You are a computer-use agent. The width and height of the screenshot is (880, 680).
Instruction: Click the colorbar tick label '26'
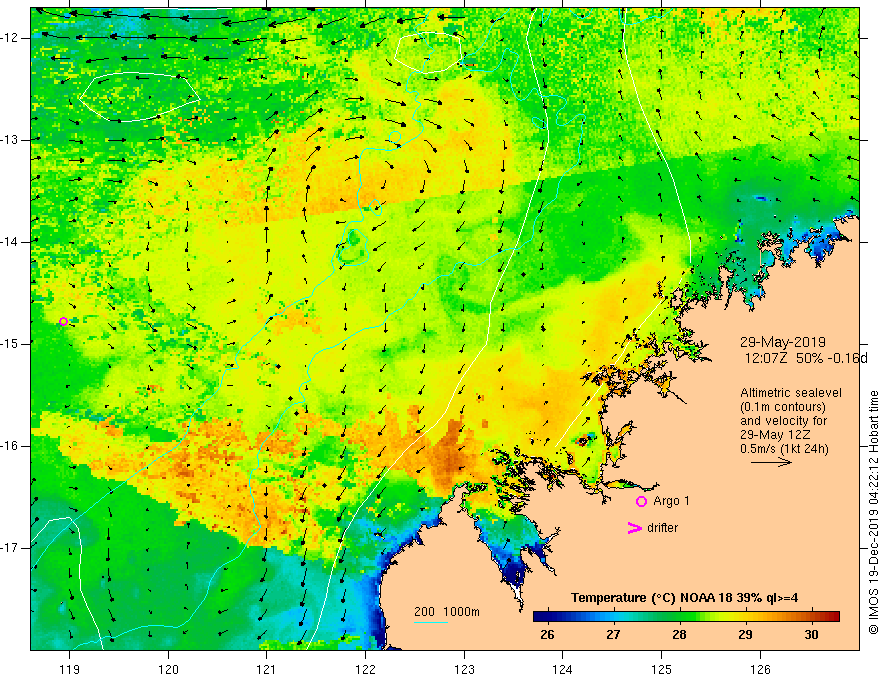click(x=547, y=635)
